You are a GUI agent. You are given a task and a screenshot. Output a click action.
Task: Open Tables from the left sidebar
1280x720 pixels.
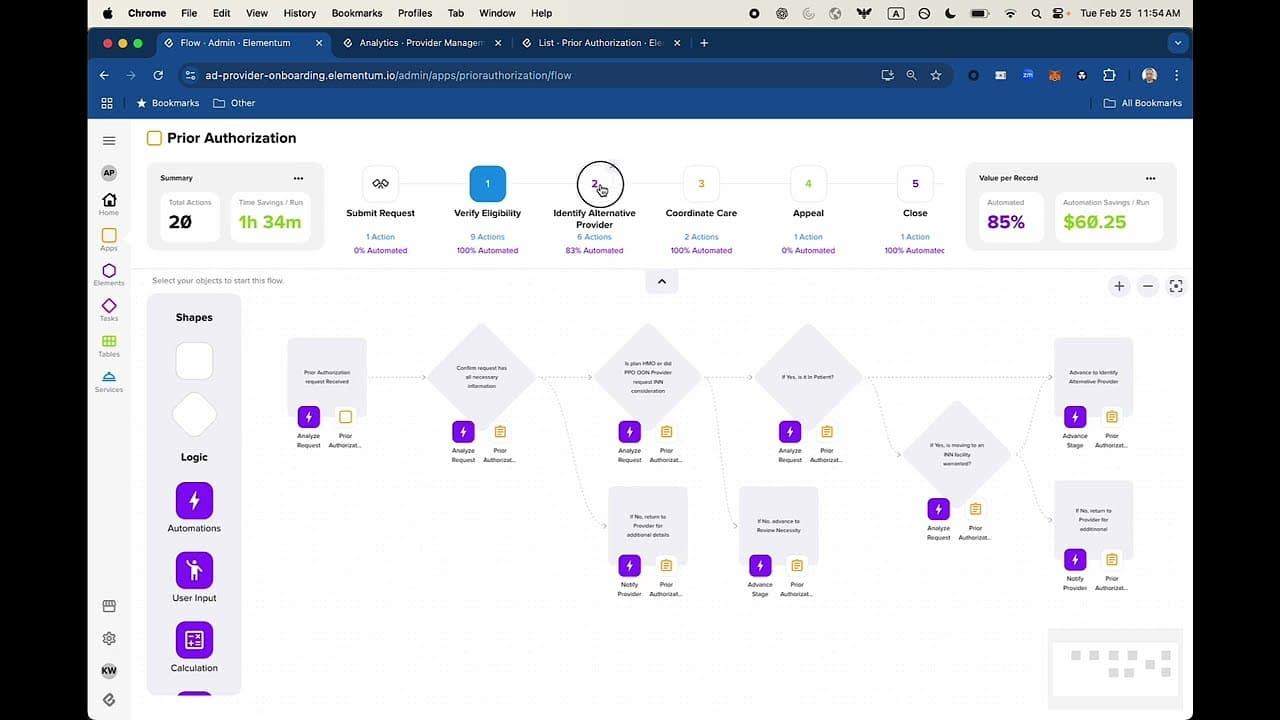[x=109, y=342]
